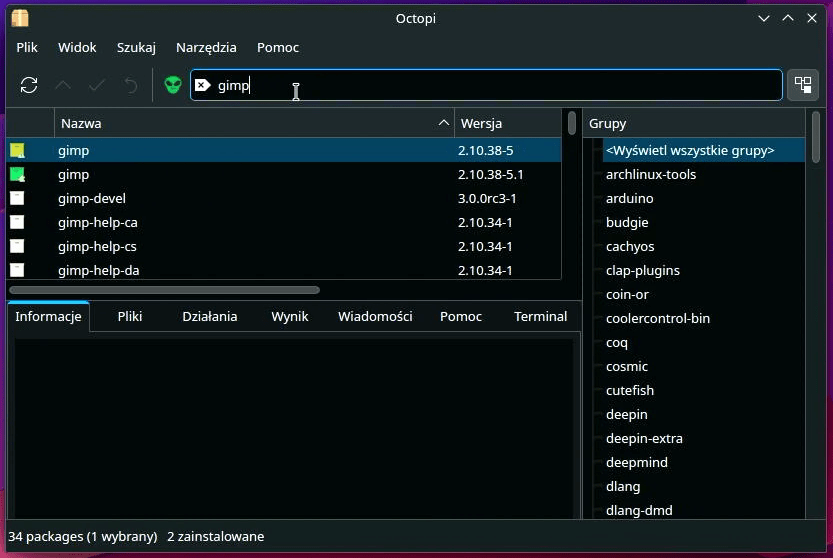Open the Szukaj menu

[x=136, y=47]
